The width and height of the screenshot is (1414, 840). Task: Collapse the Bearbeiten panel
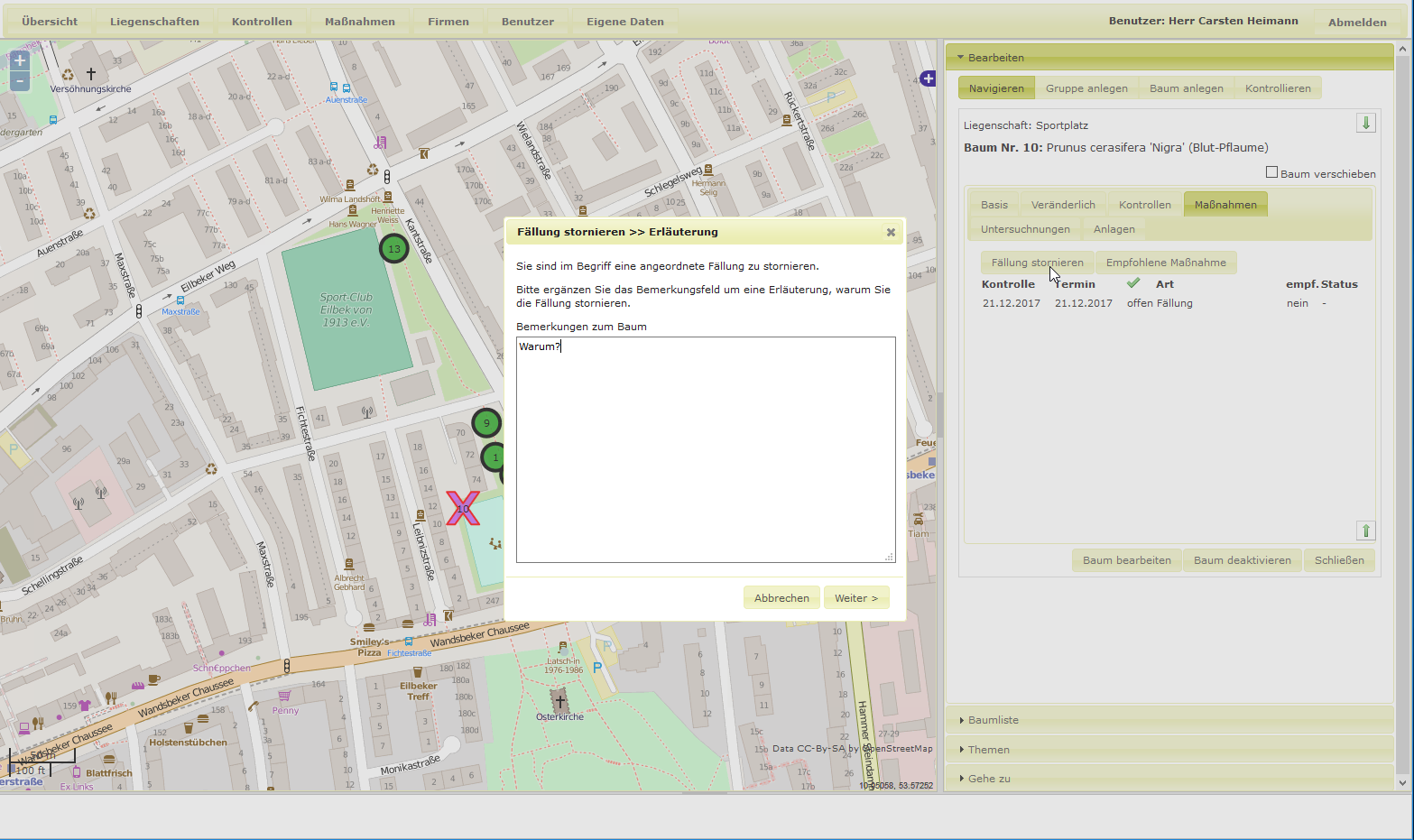995,58
